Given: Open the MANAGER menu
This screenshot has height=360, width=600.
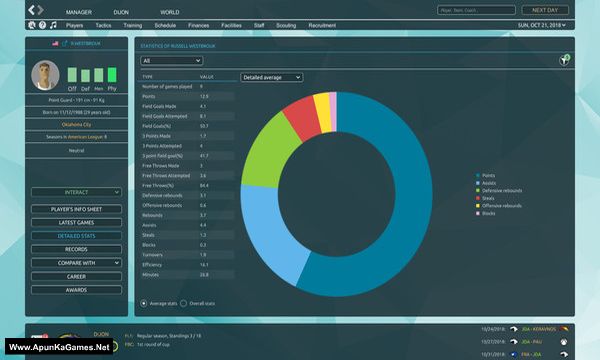Looking at the screenshot, I should (x=78, y=12).
